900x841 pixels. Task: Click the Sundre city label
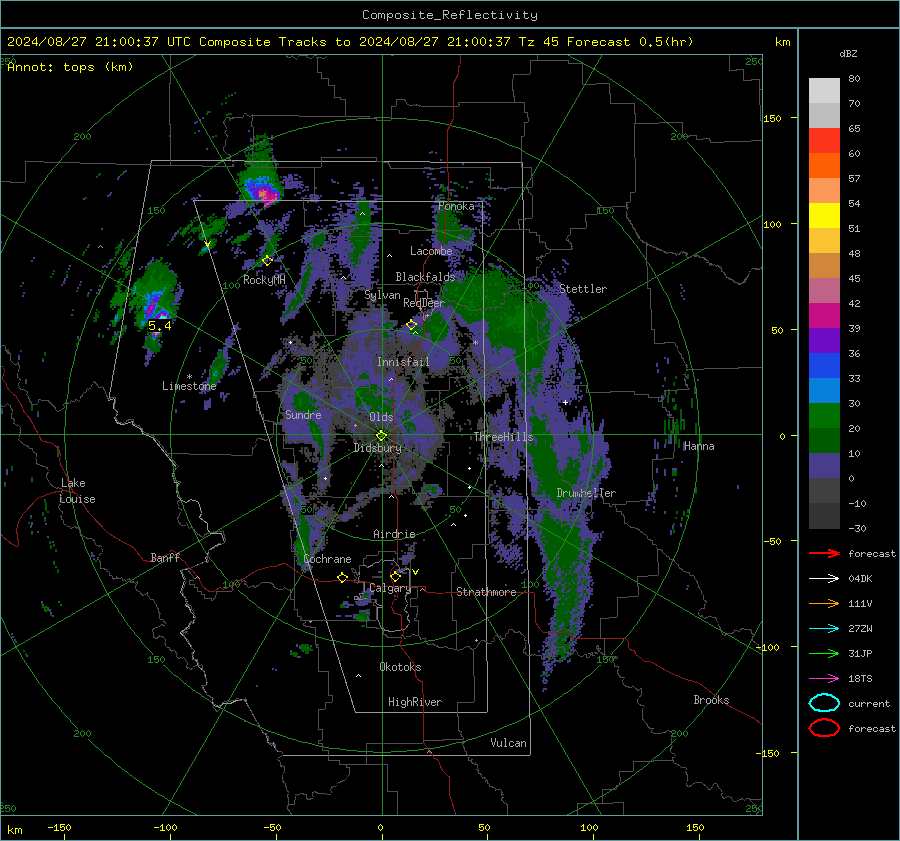(x=303, y=414)
